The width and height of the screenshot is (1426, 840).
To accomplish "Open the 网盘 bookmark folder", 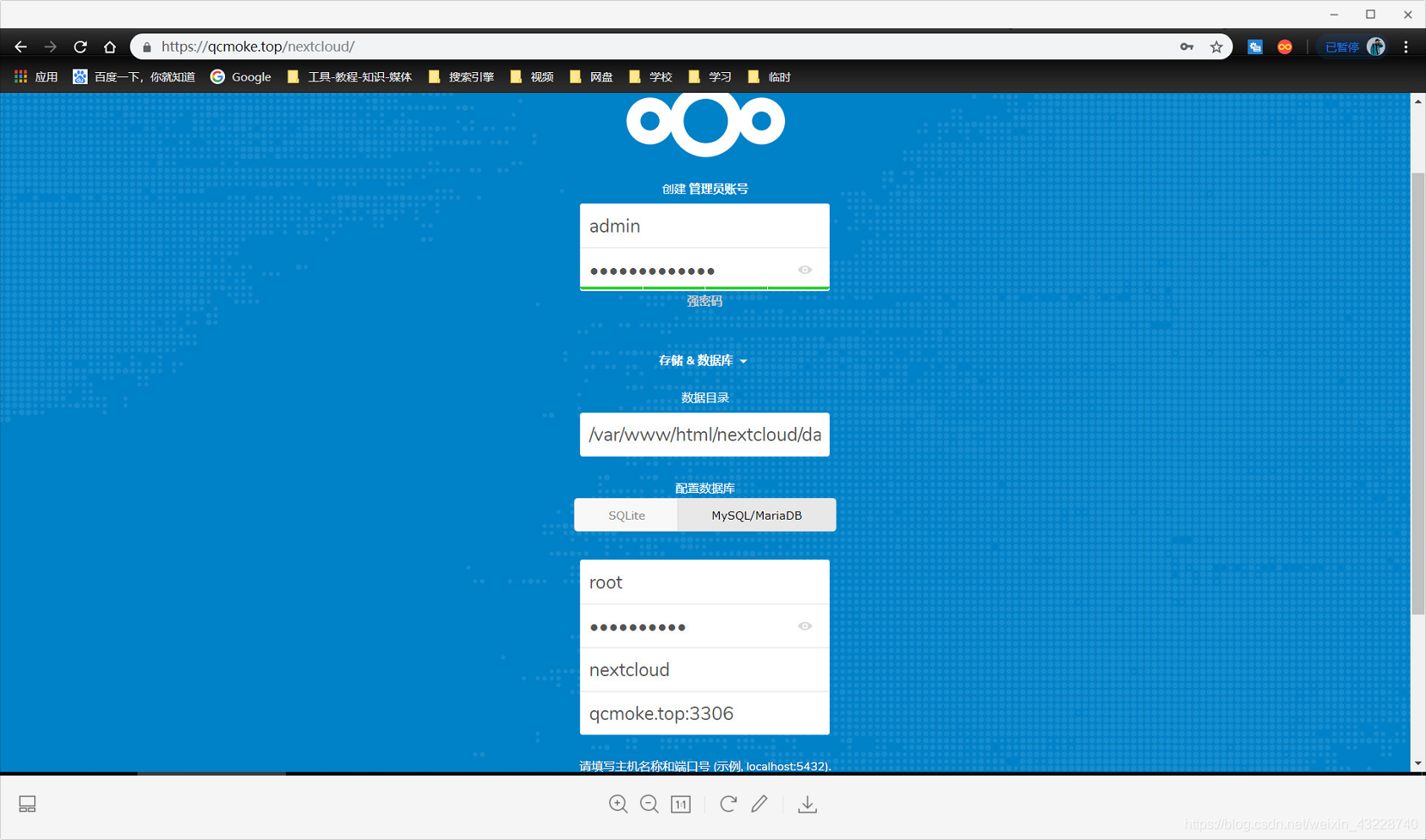I will (591, 77).
